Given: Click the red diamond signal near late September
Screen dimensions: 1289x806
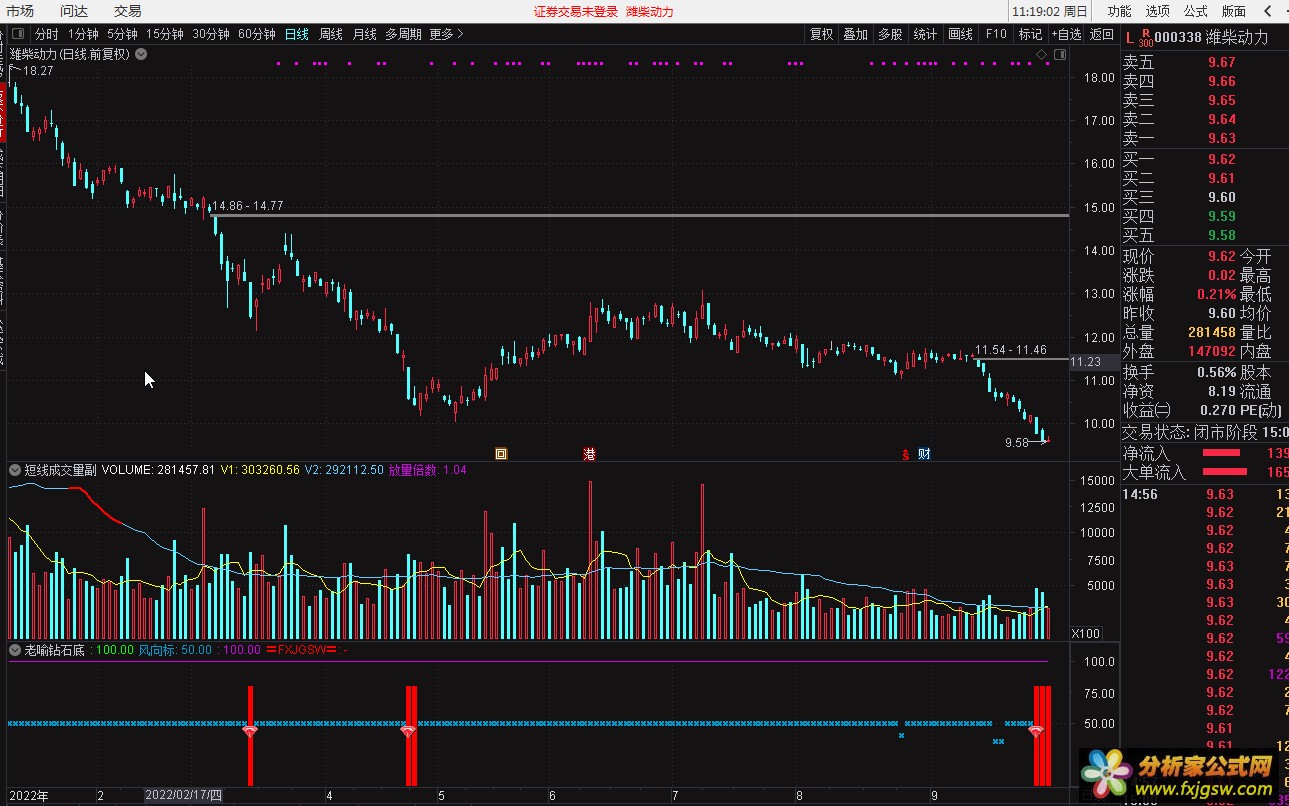Looking at the screenshot, I should [x=1035, y=732].
